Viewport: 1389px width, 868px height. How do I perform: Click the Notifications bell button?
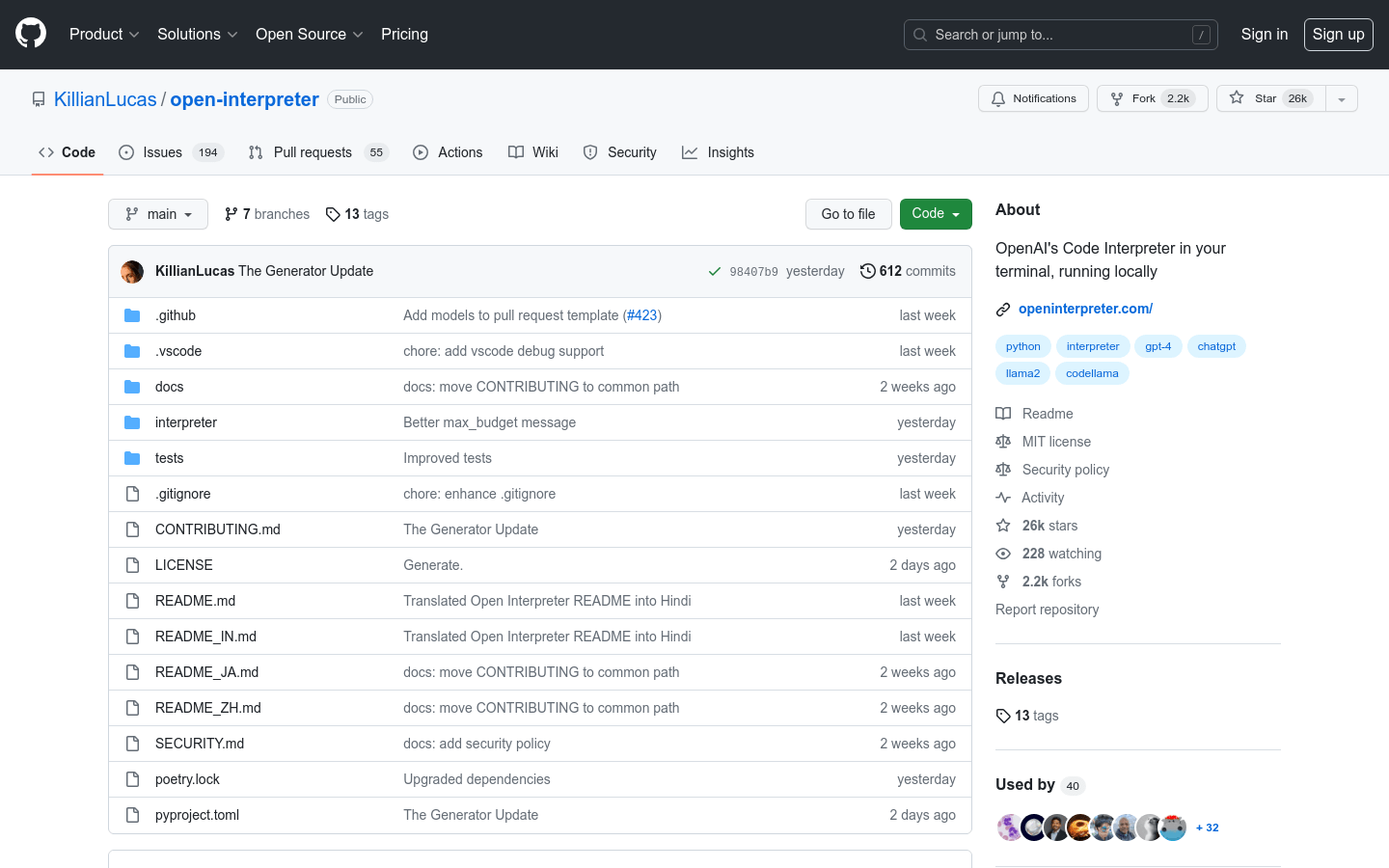pos(1033,98)
